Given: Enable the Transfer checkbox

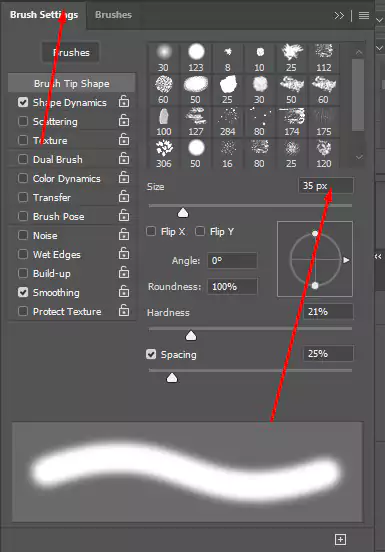Looking at the screenshot, I should point(23,197).
